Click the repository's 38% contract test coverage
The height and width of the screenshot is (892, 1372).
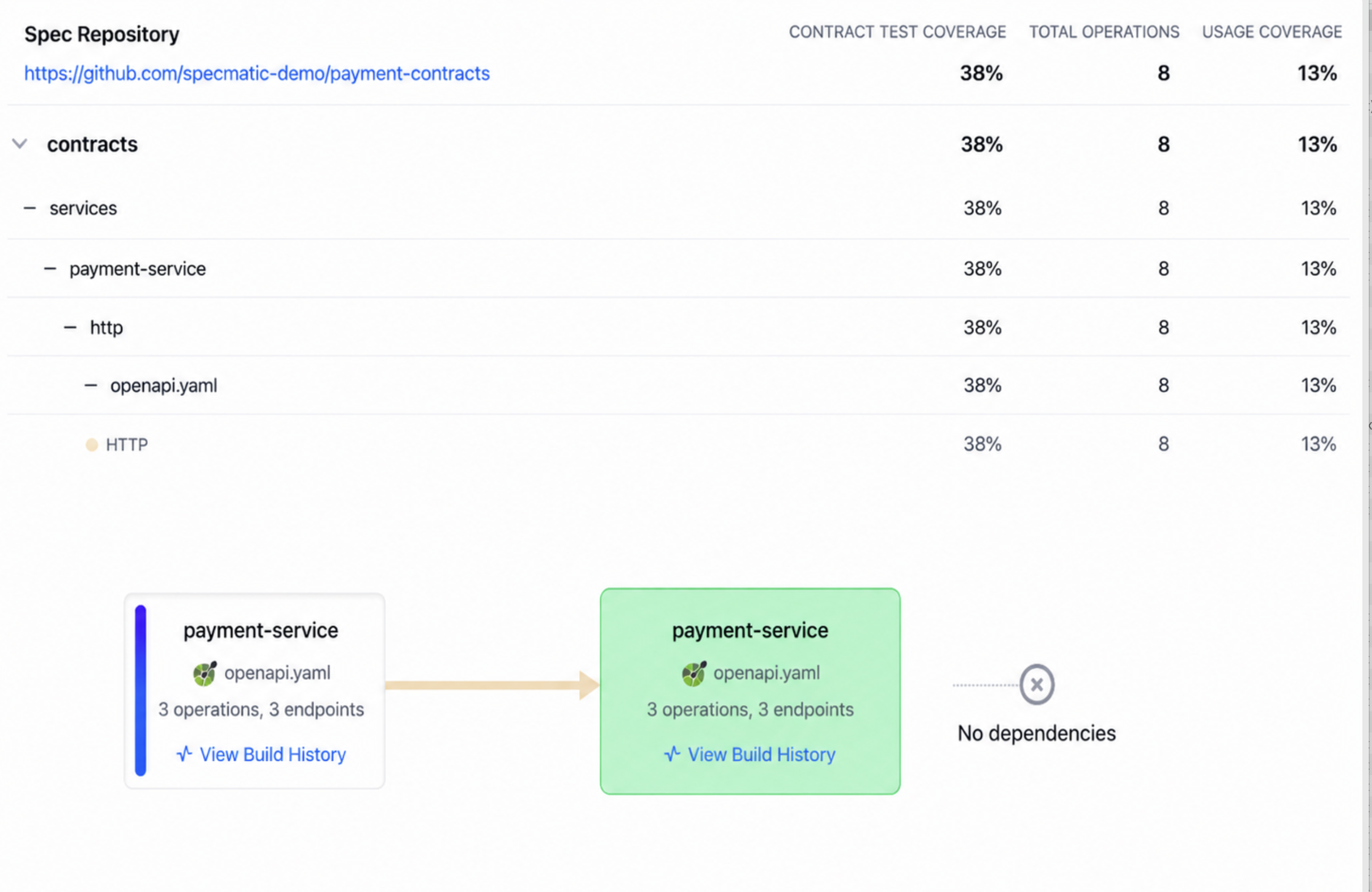point(981,73)
